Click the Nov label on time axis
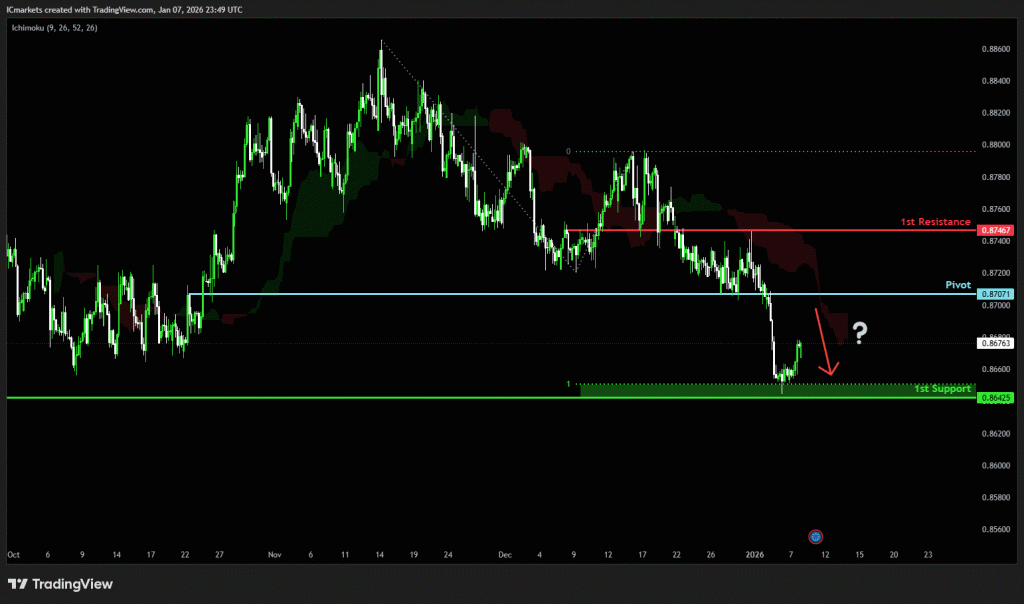This screenshot has width=1024, height=604. pyautogui.click(x=275, y=553)
